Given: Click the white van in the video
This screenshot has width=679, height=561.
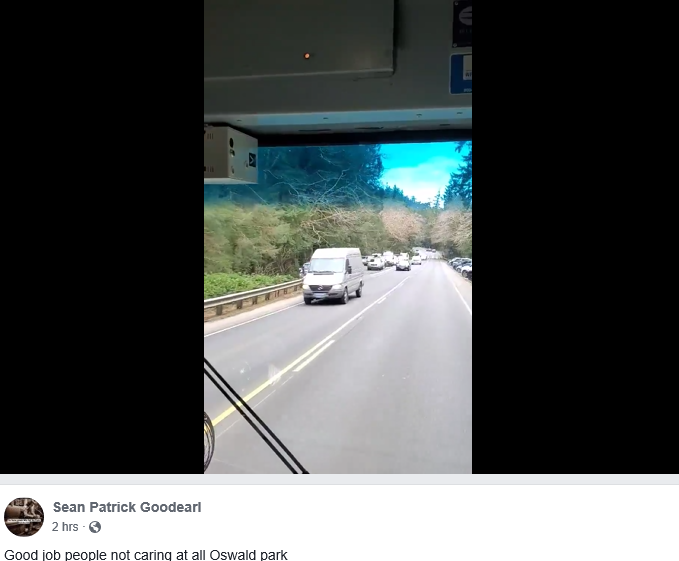Looking at the screenshot, I should tap(333, 276).
